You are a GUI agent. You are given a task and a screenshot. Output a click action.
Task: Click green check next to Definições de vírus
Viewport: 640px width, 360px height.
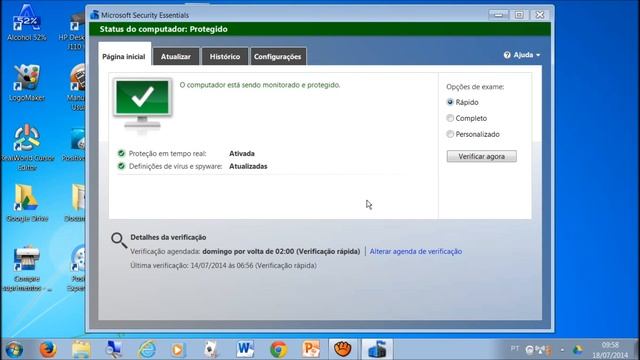pos(121,166)
